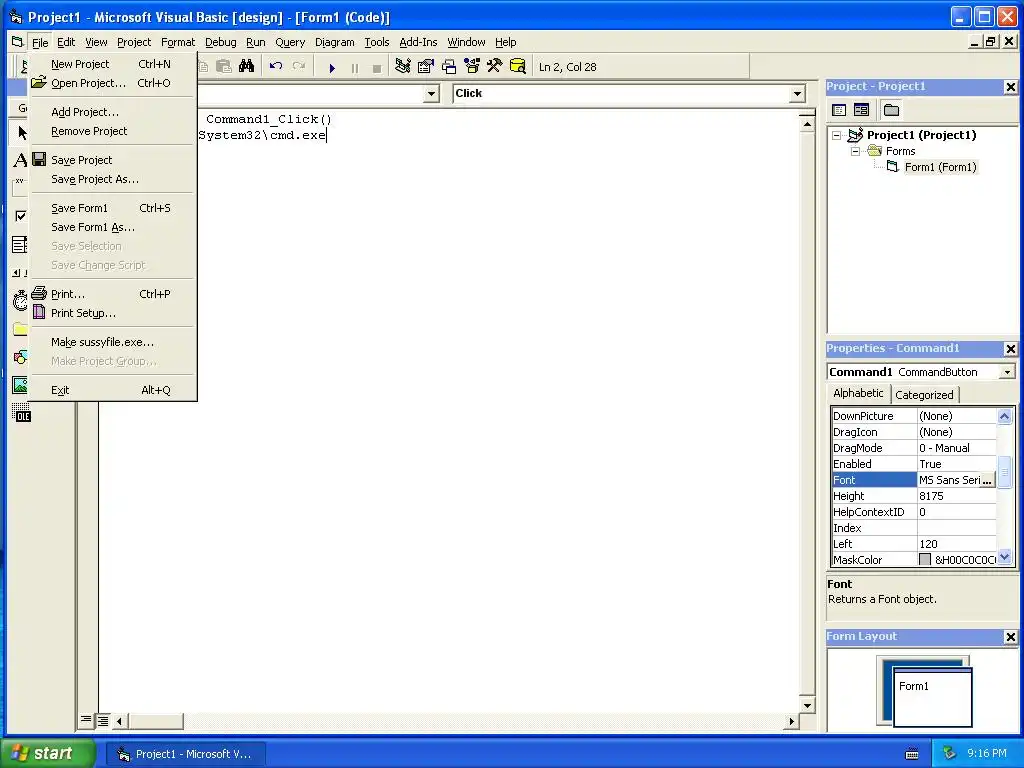Collapse the Project1 (Project1) tree node

click(x=837, y=135)
